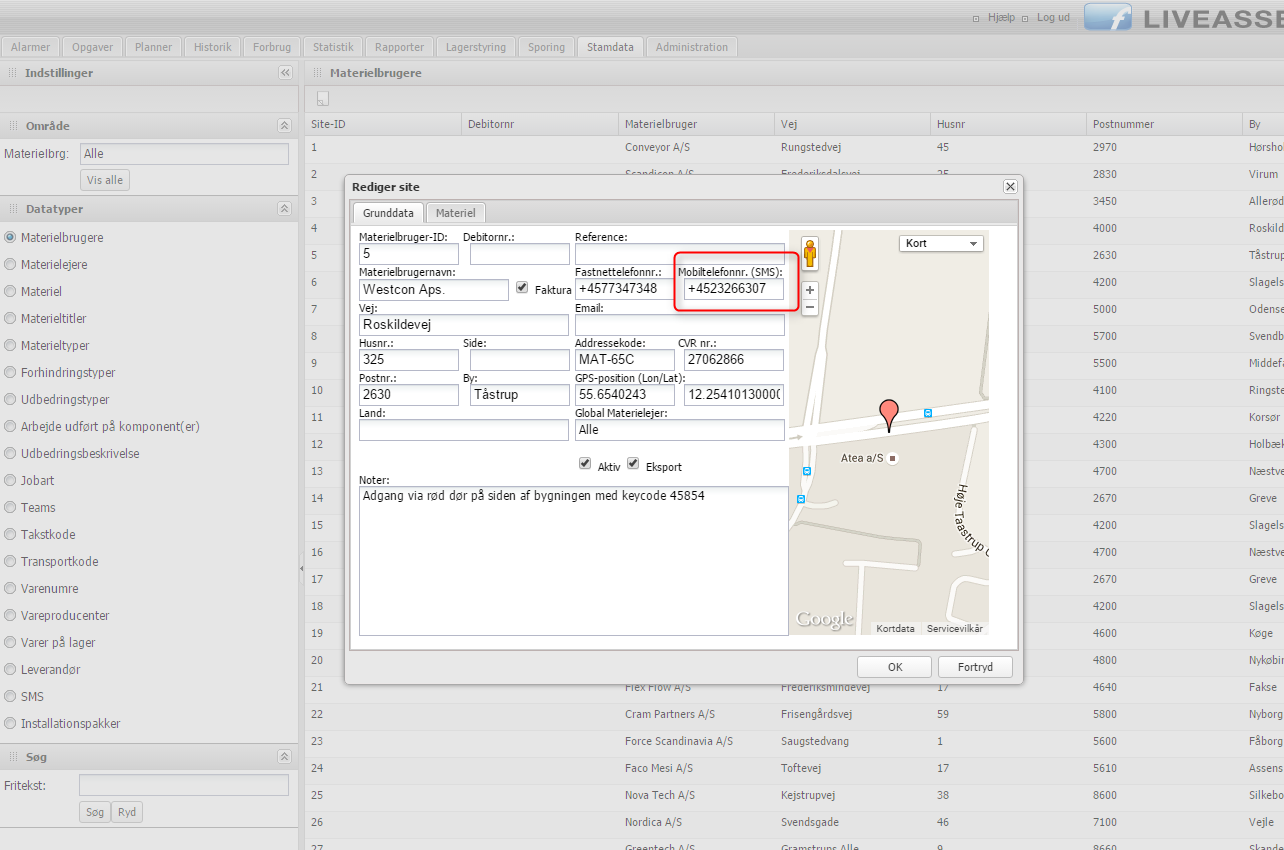The image size is (1284, 850).
Task: Open the Kort map type dropdown
Action: (941, 243)
